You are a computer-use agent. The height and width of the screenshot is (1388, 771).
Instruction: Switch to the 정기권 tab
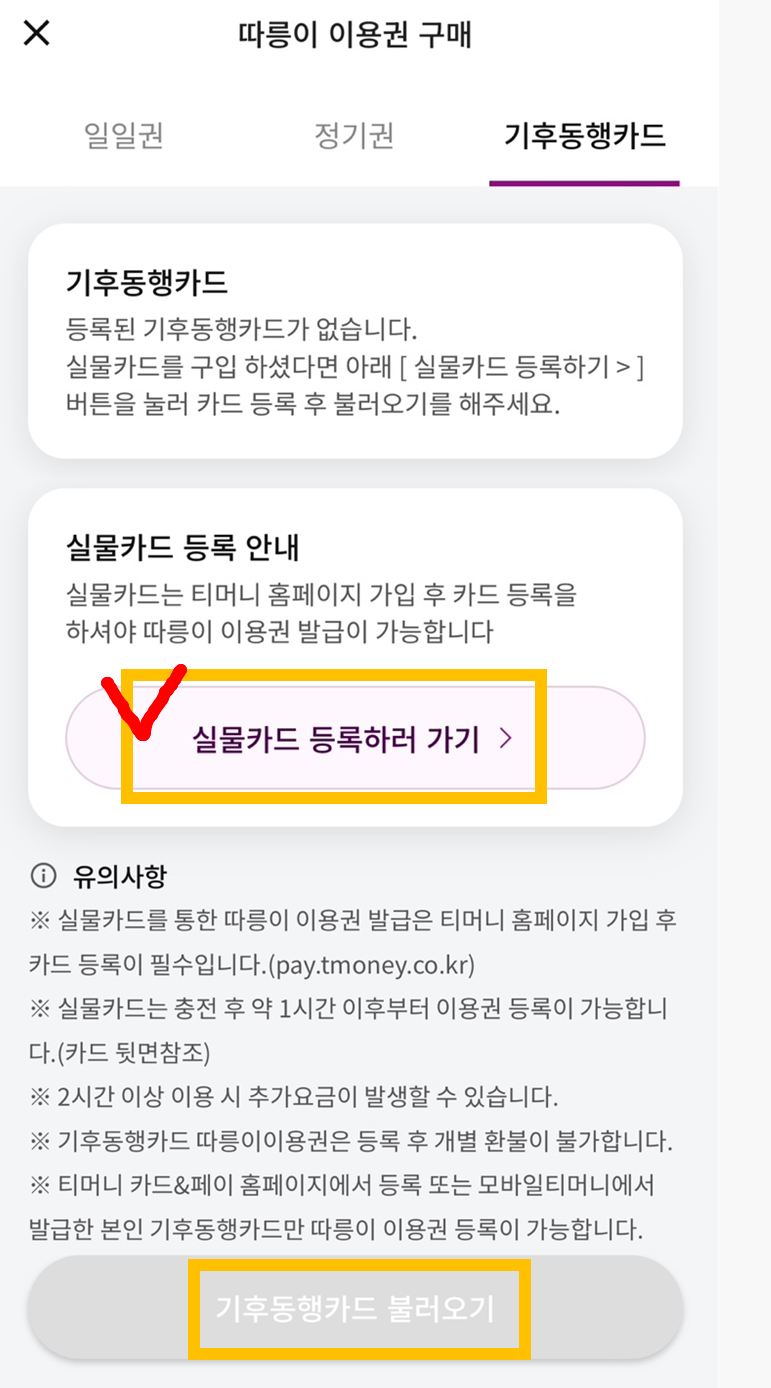pos(353,137)
